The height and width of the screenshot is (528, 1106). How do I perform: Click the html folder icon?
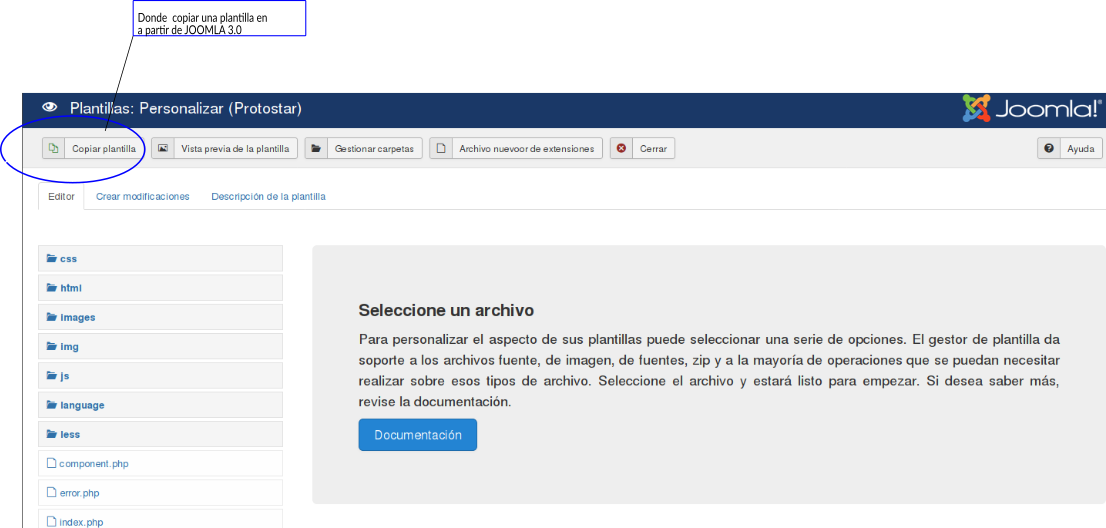coord(51,288)
